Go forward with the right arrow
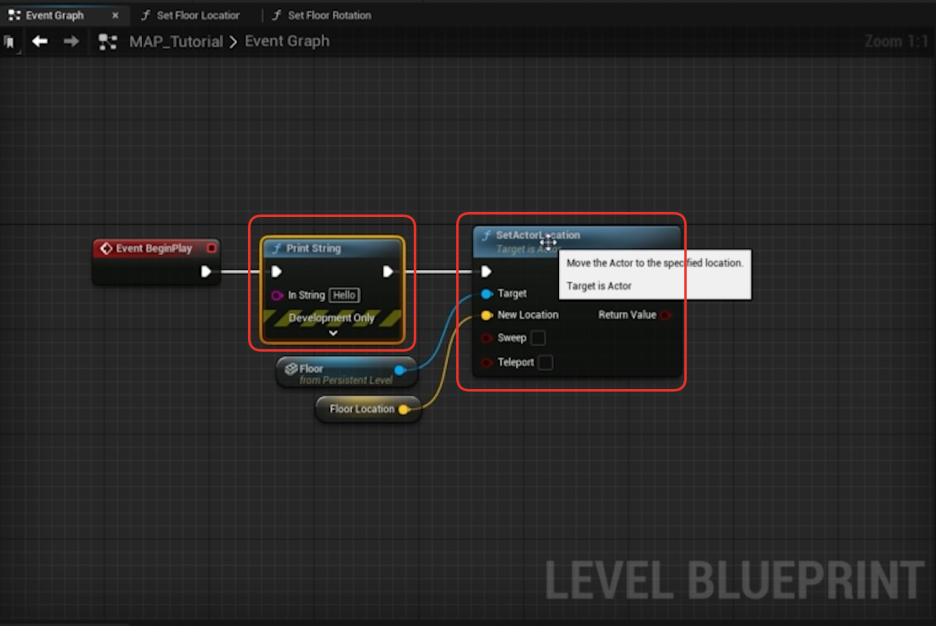The width and height of the screenshot is (936, 626). pyautogui.click(x=71, y=41)
